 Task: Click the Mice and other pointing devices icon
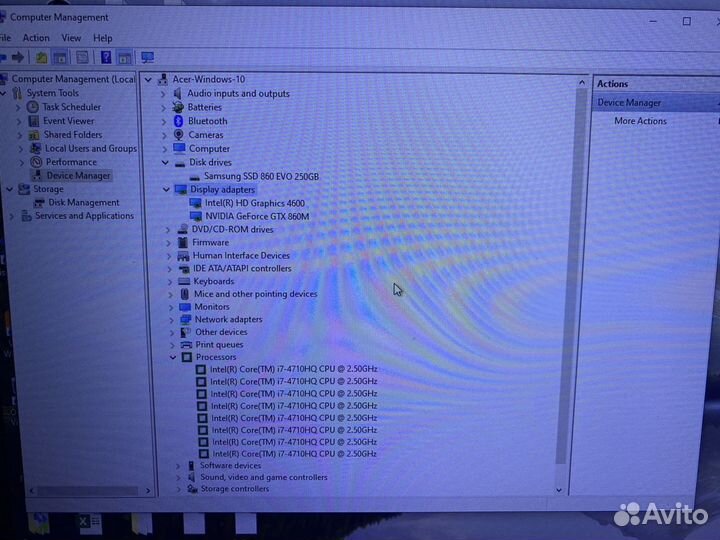(x=185, y=294)
